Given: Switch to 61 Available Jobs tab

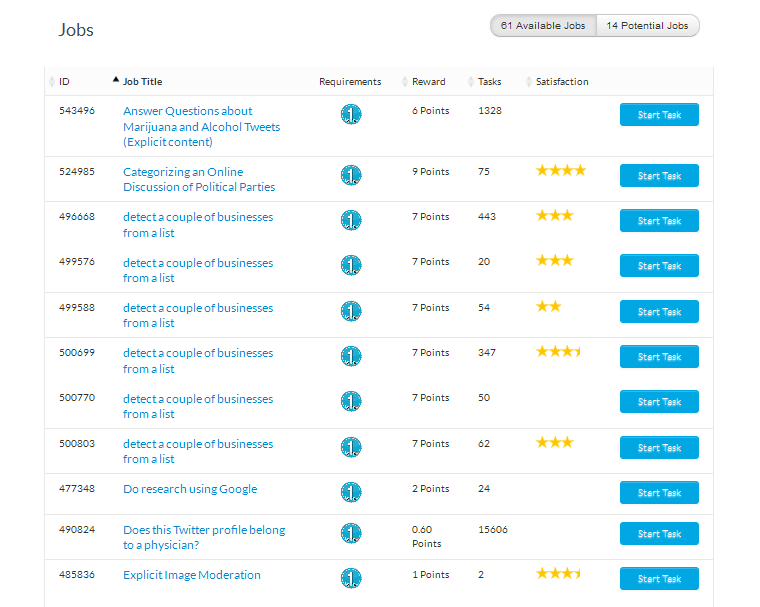Looking at the screenshot, I should click(x=543, y=26).
